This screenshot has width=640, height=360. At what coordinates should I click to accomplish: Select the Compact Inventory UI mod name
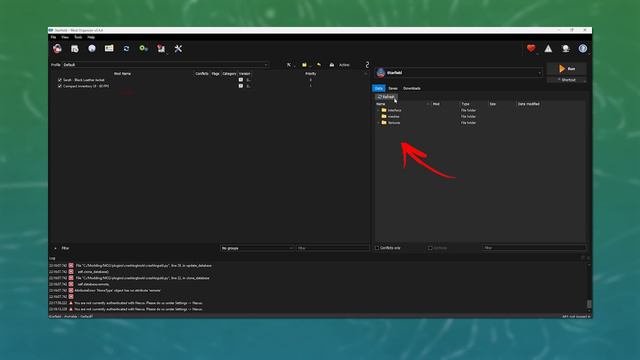(86, 86)
